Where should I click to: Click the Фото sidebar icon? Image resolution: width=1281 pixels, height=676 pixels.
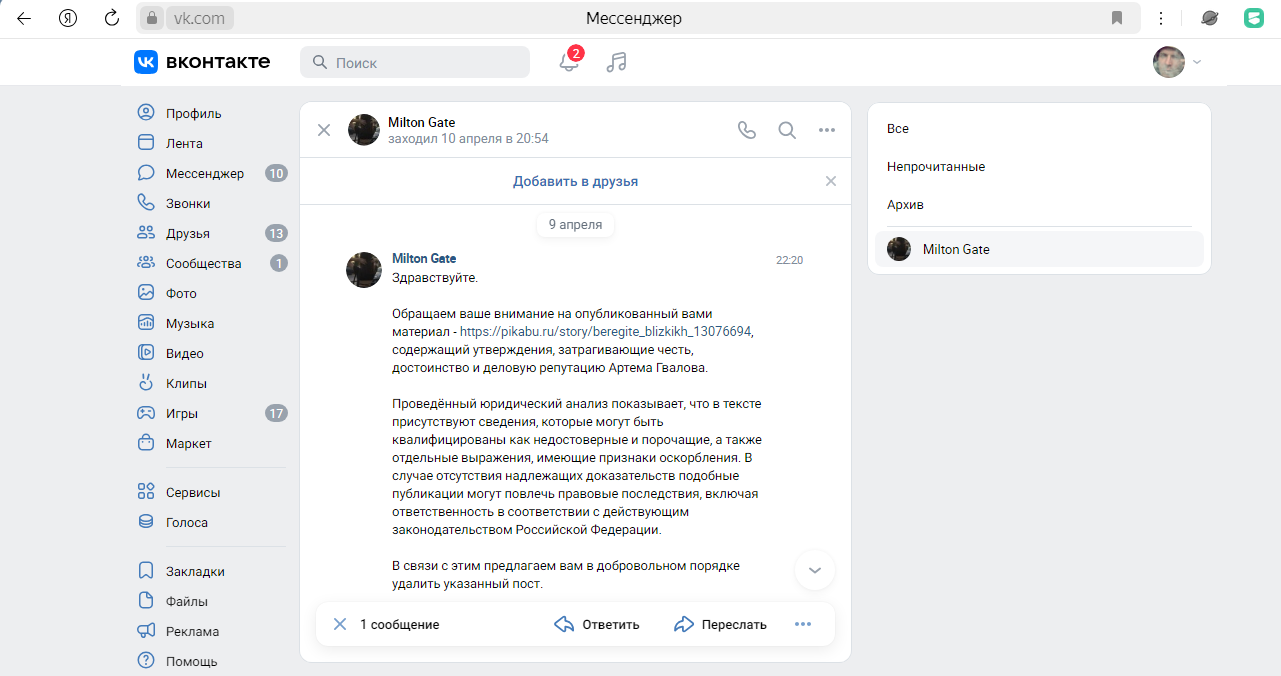(x=146, y=293)
